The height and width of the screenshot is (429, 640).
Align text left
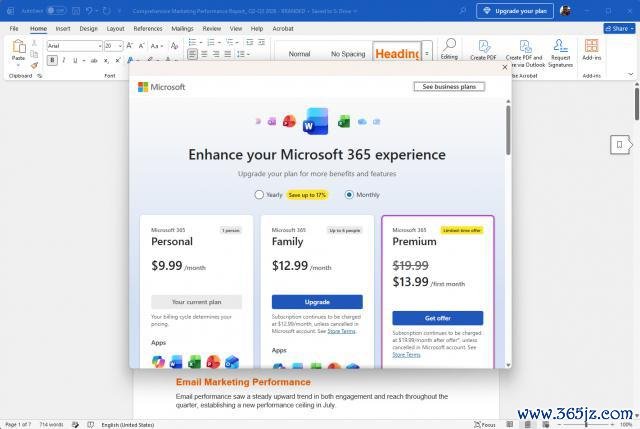192,54
